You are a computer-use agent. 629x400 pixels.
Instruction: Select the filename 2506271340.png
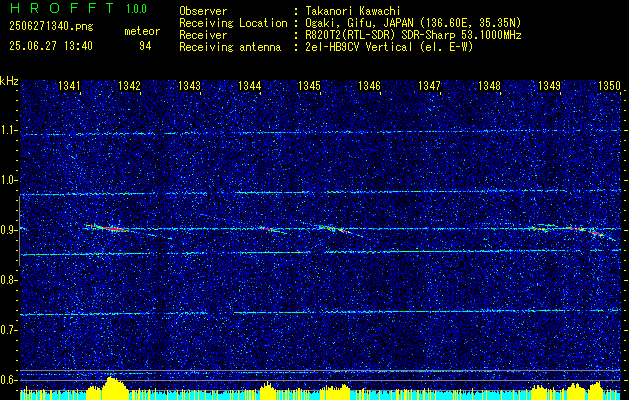51,27
